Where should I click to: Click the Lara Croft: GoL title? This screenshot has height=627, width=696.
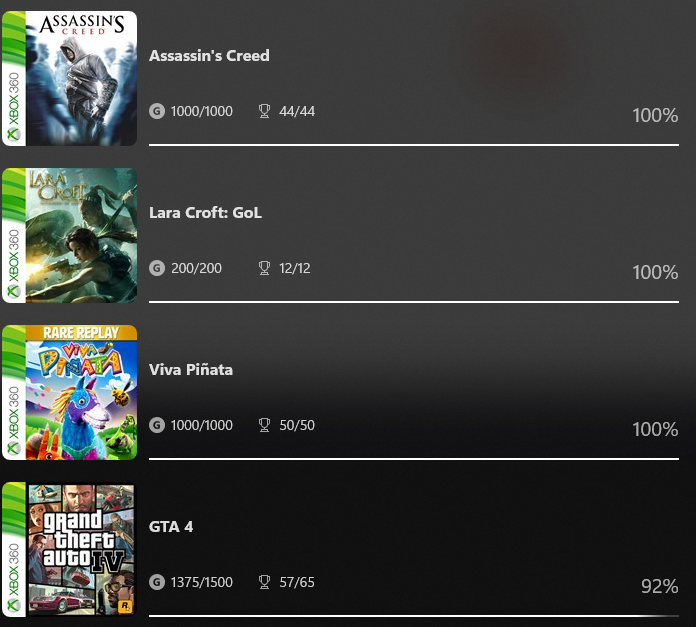205,213
